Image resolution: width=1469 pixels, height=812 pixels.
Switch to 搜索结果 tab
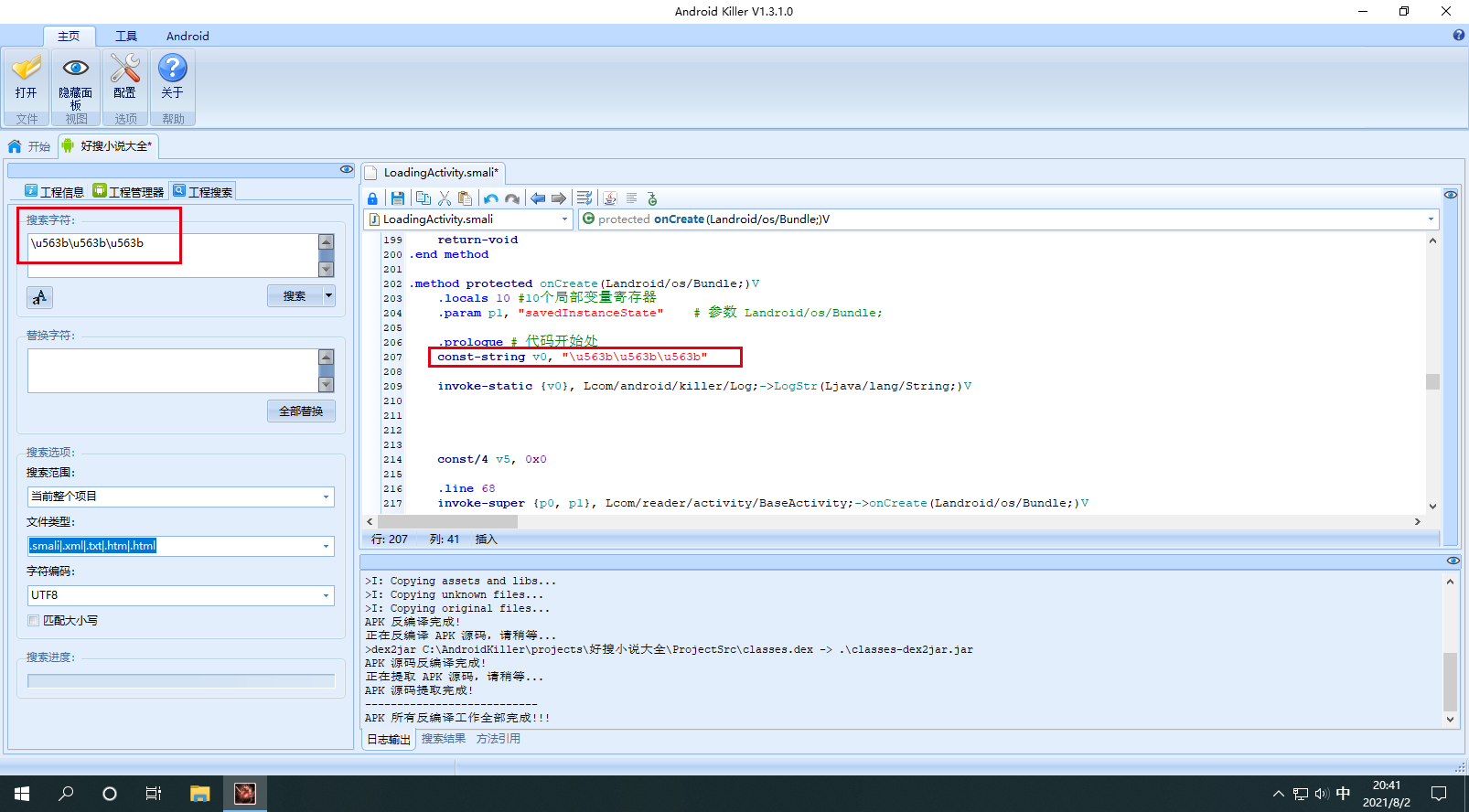444,739
